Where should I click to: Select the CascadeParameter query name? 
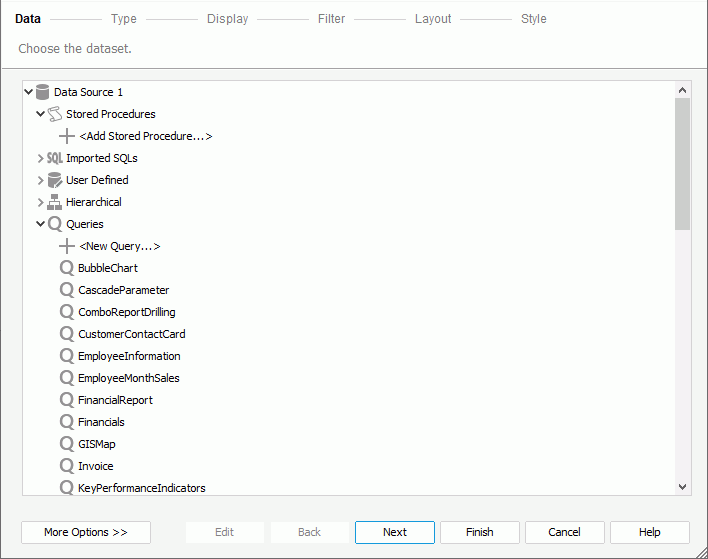(124, 290)
